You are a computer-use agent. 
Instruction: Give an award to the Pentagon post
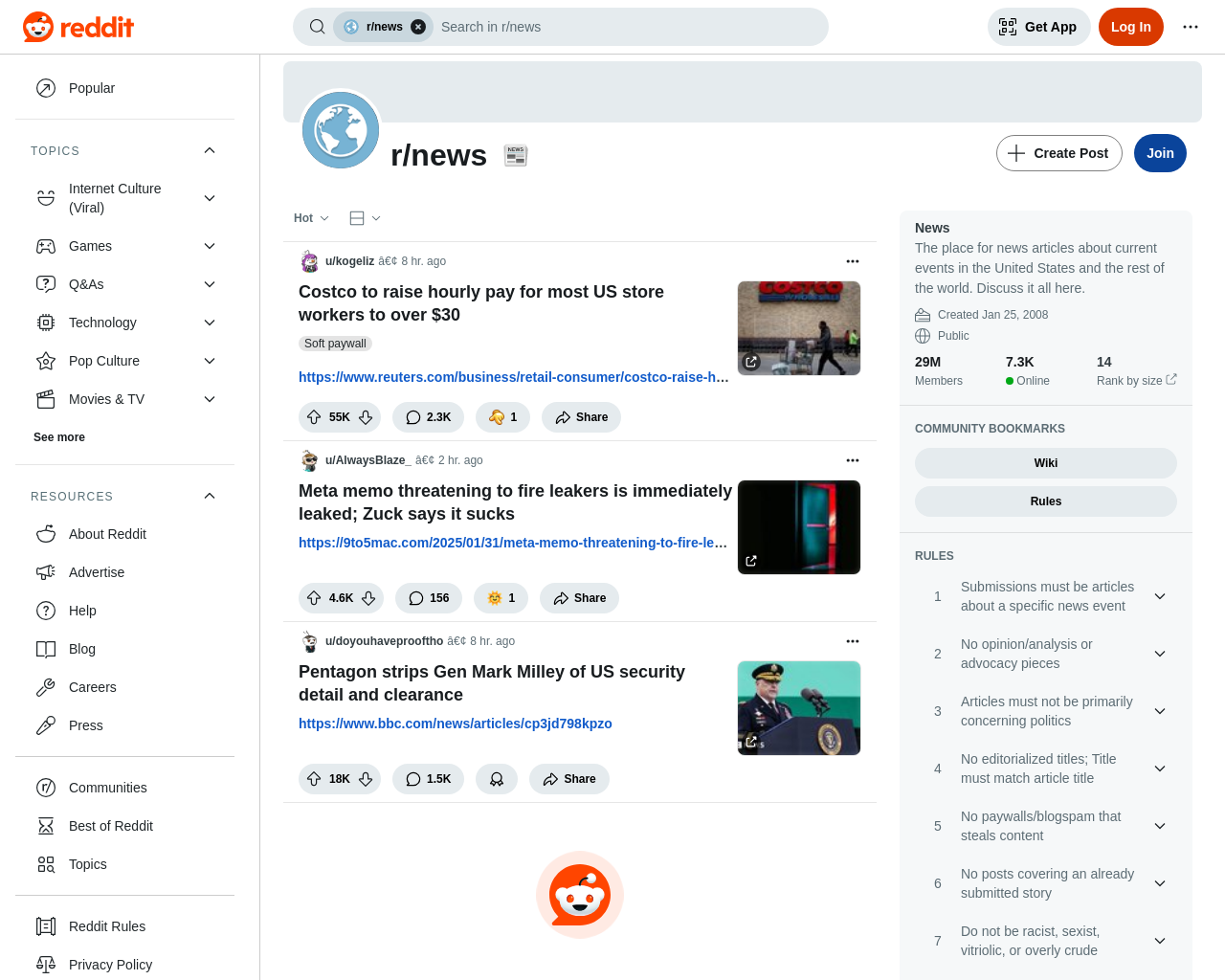pos(497,779)
